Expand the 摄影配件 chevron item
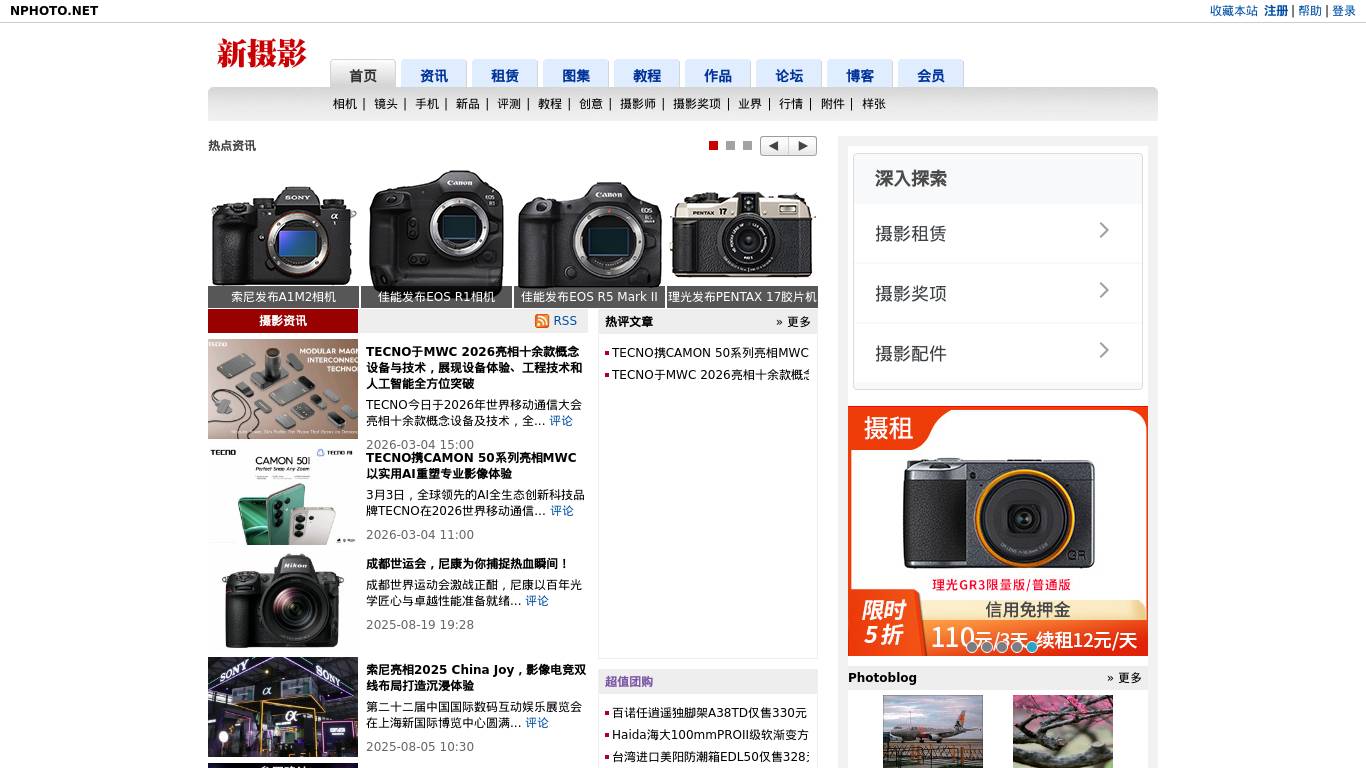This screenshot has height=768, width=1366. (1104, 351)
